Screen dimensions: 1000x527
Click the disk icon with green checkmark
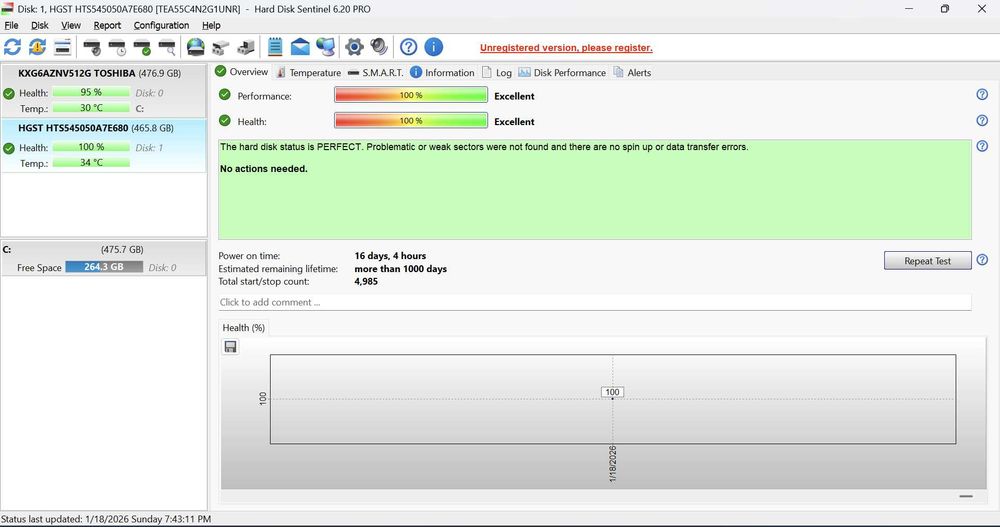(x=142, y=47)
